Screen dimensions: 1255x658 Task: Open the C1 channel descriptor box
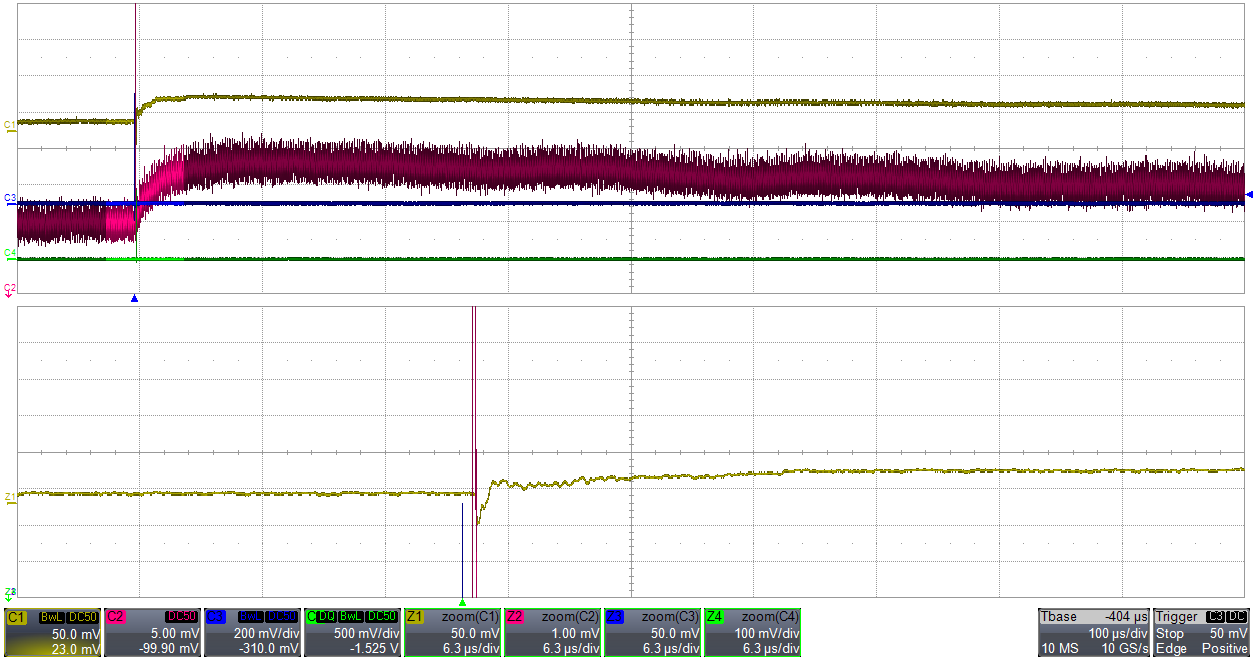click(52, 632)
